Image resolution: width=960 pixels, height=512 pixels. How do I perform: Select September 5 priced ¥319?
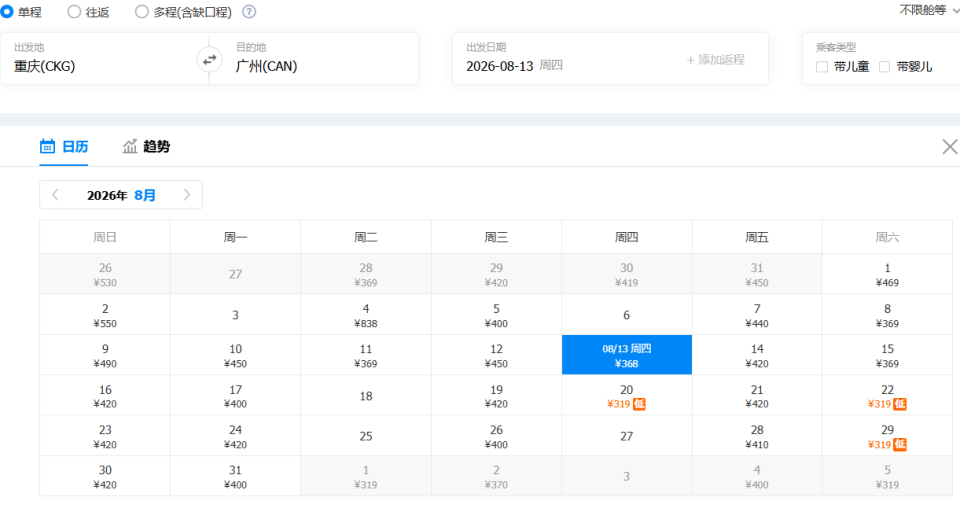tap(887, 476)
